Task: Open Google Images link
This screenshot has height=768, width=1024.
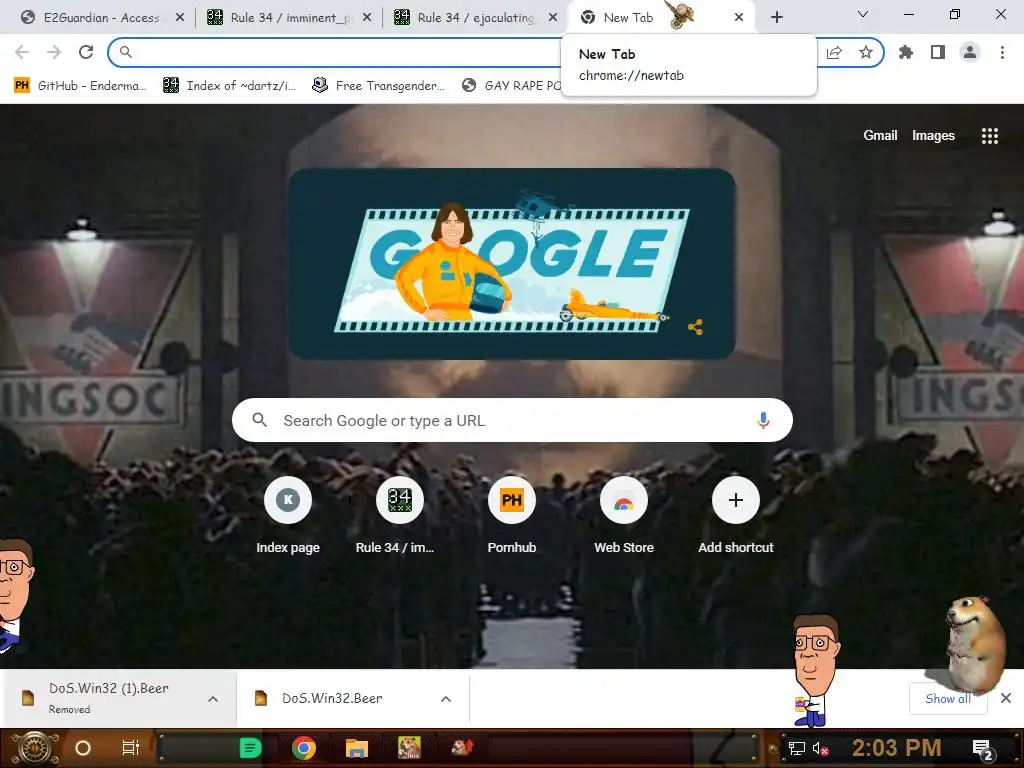Action: click(933, 135)
